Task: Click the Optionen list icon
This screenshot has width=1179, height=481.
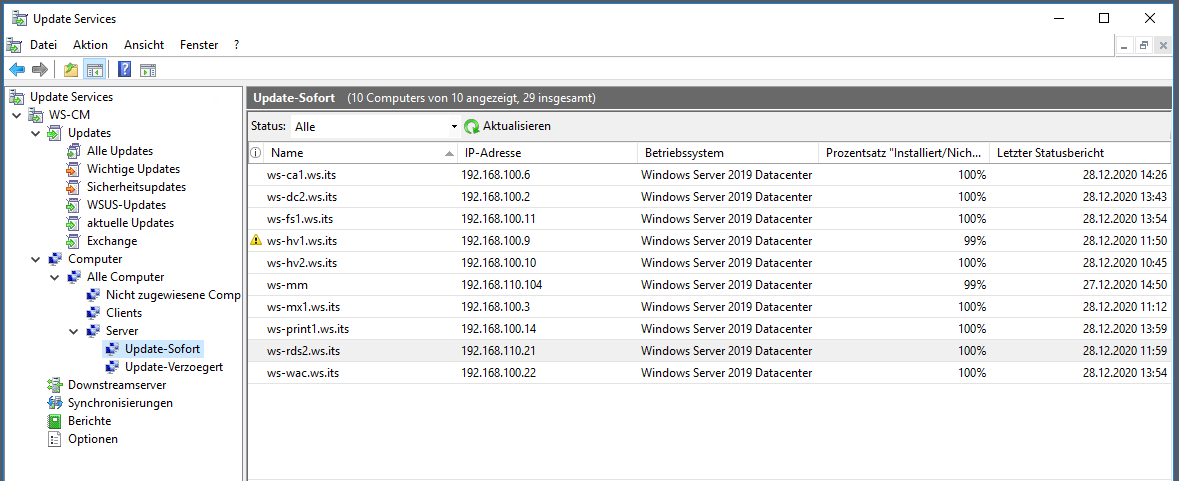Action: click(54, 439)
